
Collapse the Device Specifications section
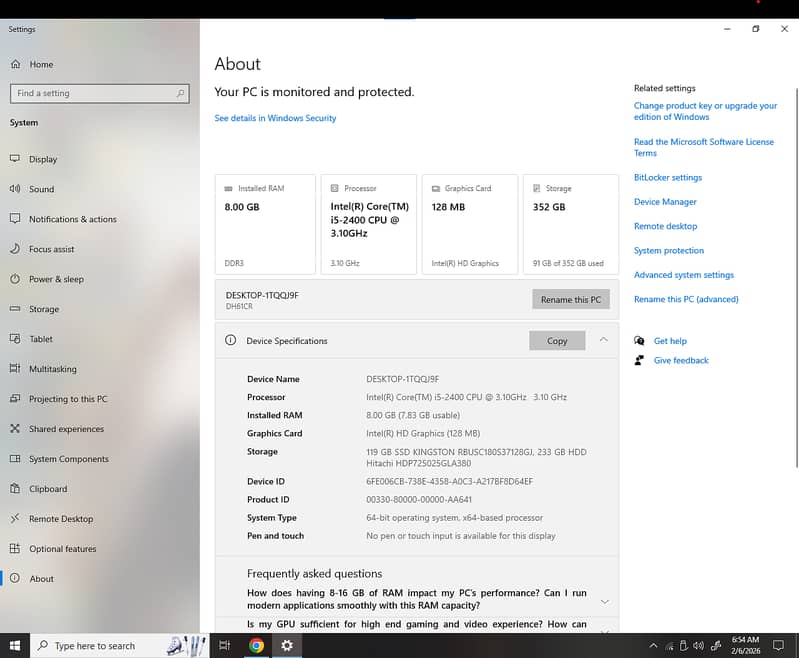(x=603, y=340)
